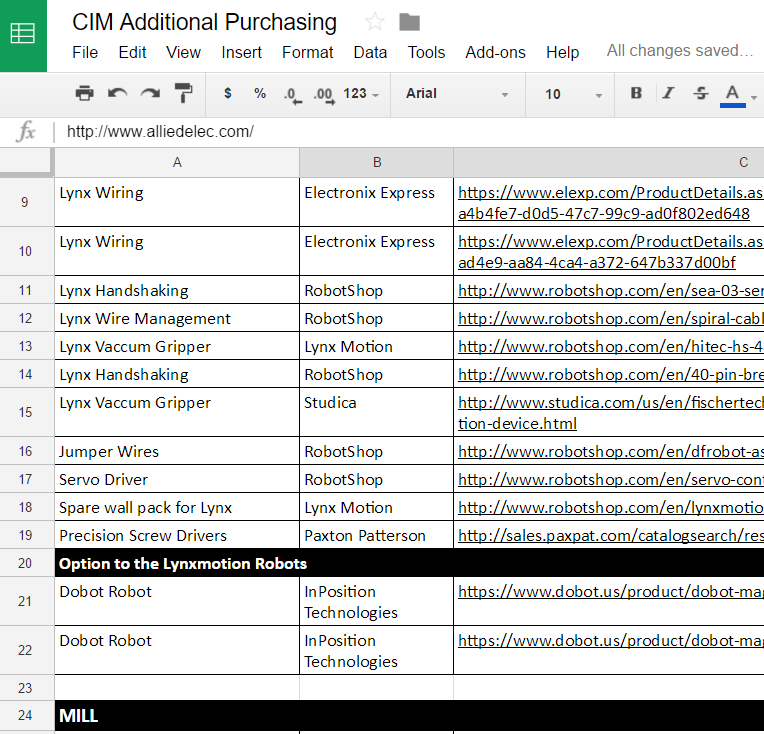Select the Dobot Robot cell in row 22

point(177,650)
